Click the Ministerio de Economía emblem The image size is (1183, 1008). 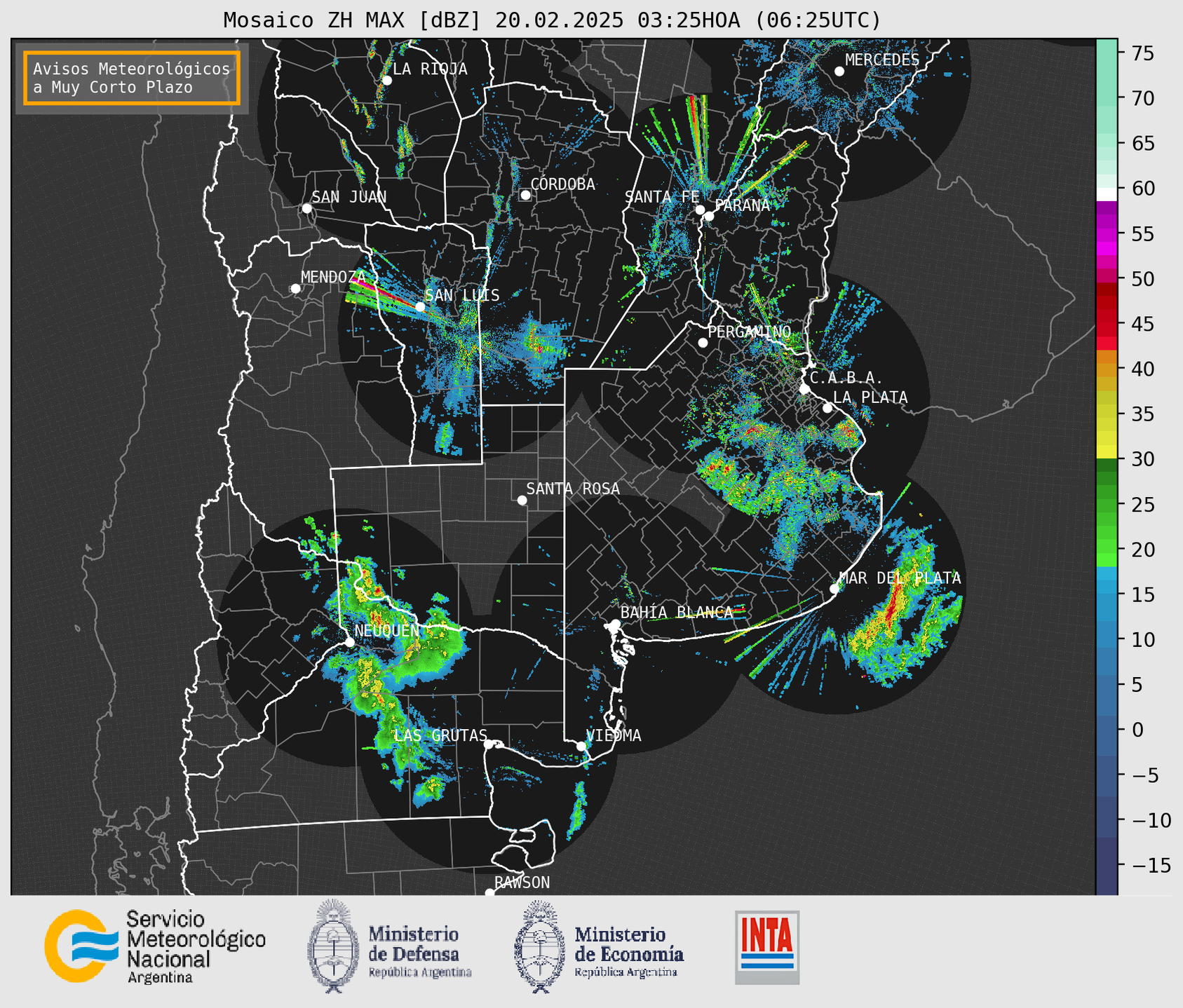540,946
